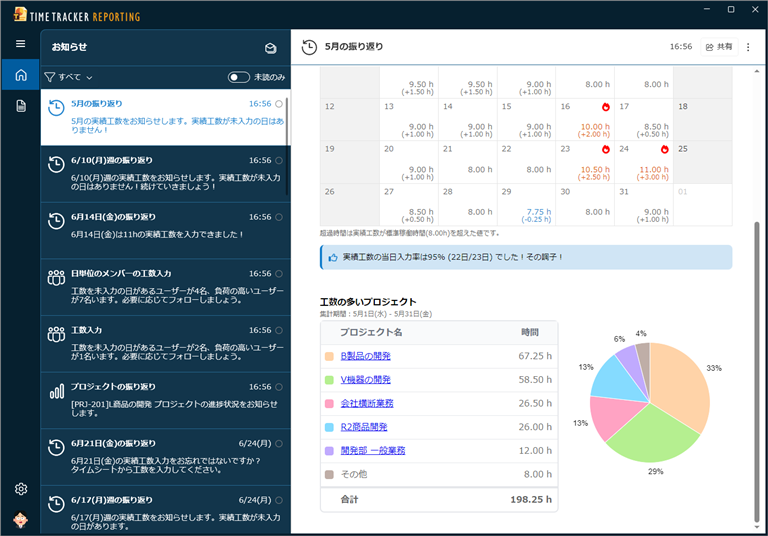
Task: Click the share icon in header
Action: pos(718,47)
